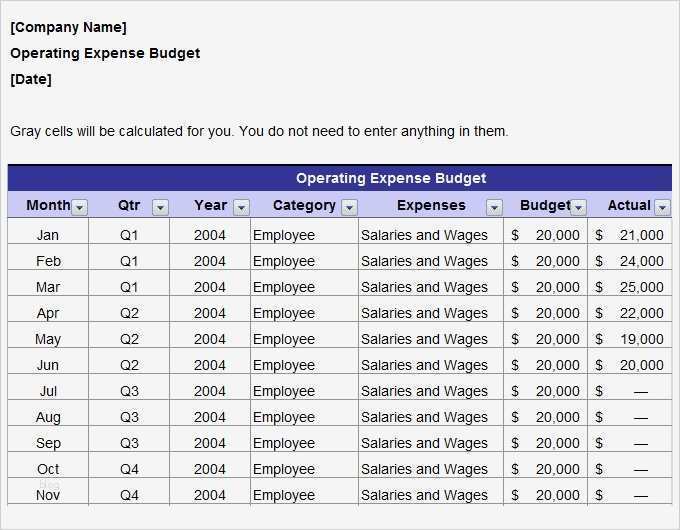
Task: Click the blue Operating Expense Budget table banner
Action: (x=390, y=178)
